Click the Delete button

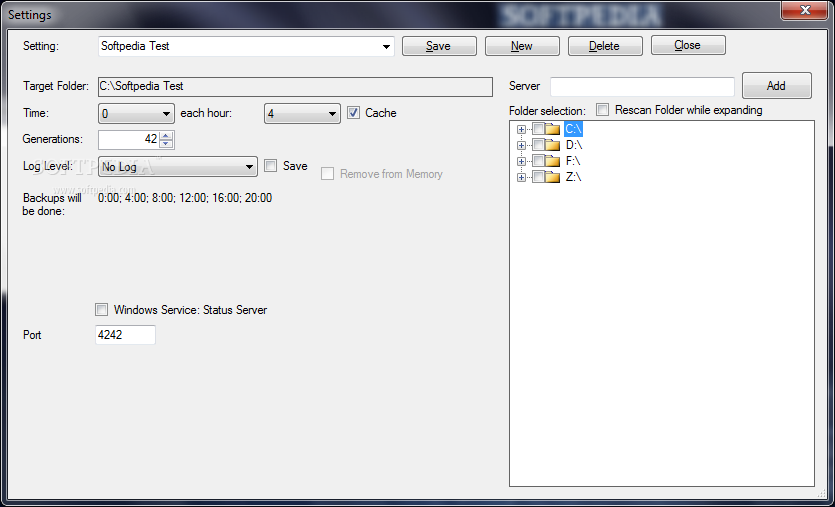(x=605, y=46)
